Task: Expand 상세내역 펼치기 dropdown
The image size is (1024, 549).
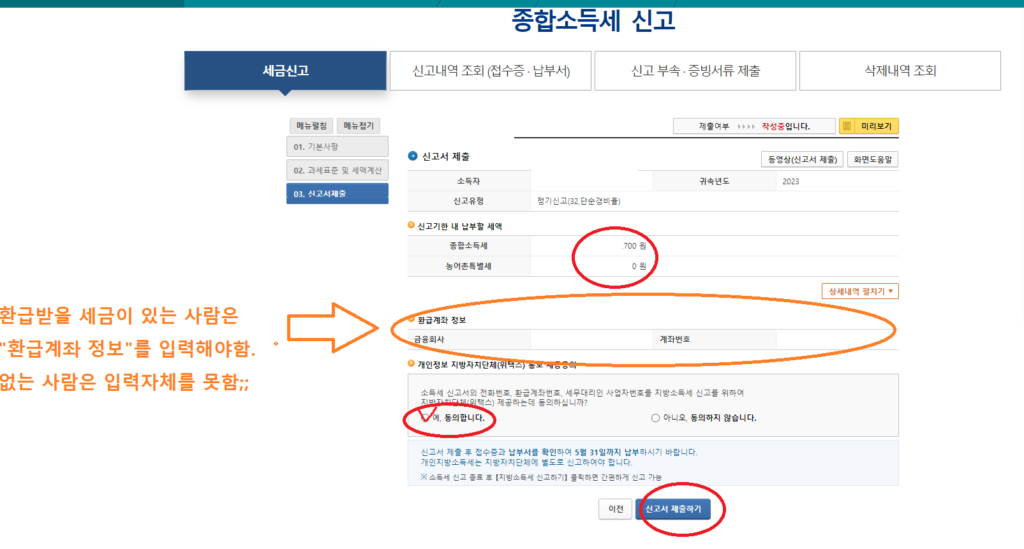Action: tap(860, 291)
